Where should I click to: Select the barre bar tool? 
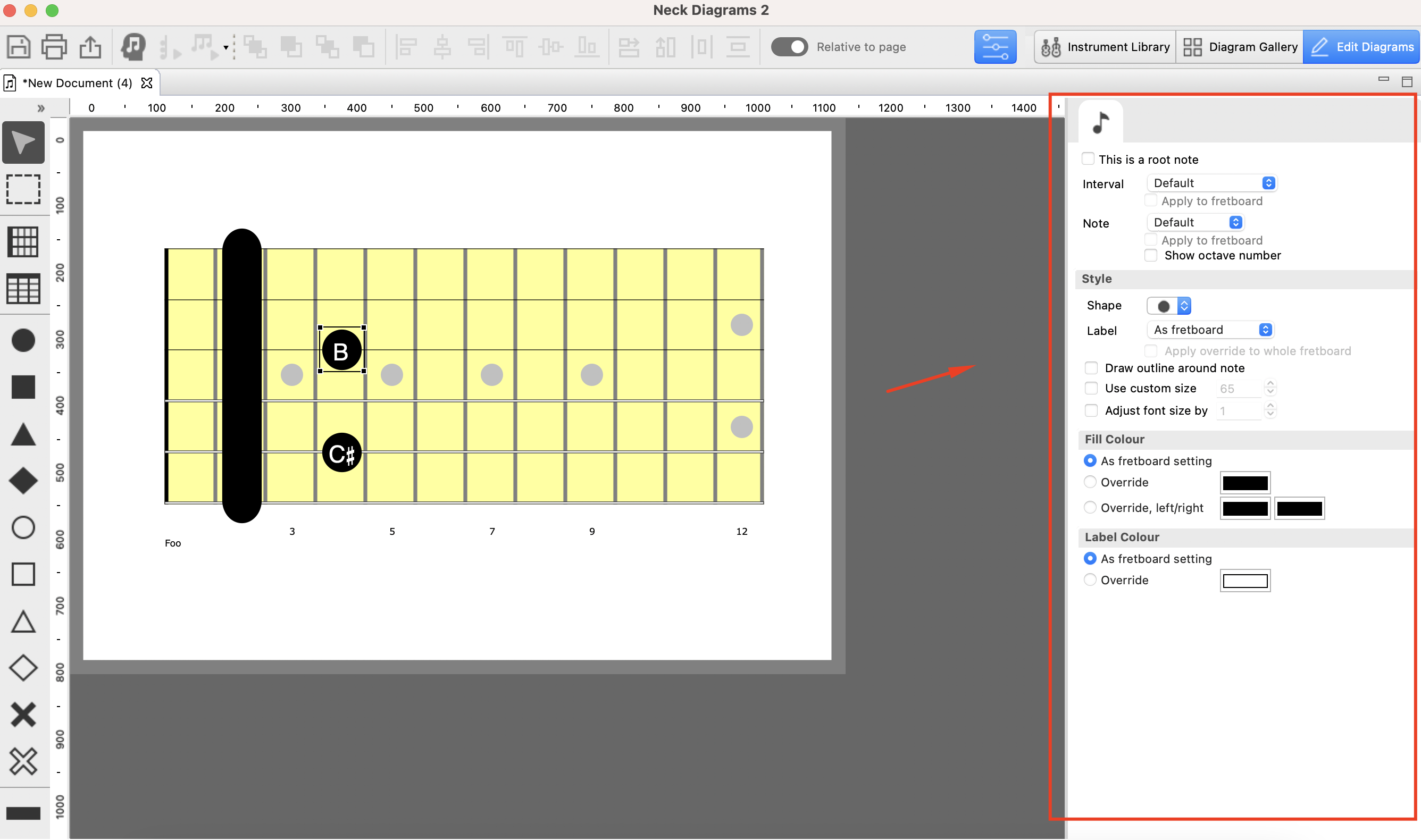23,814
